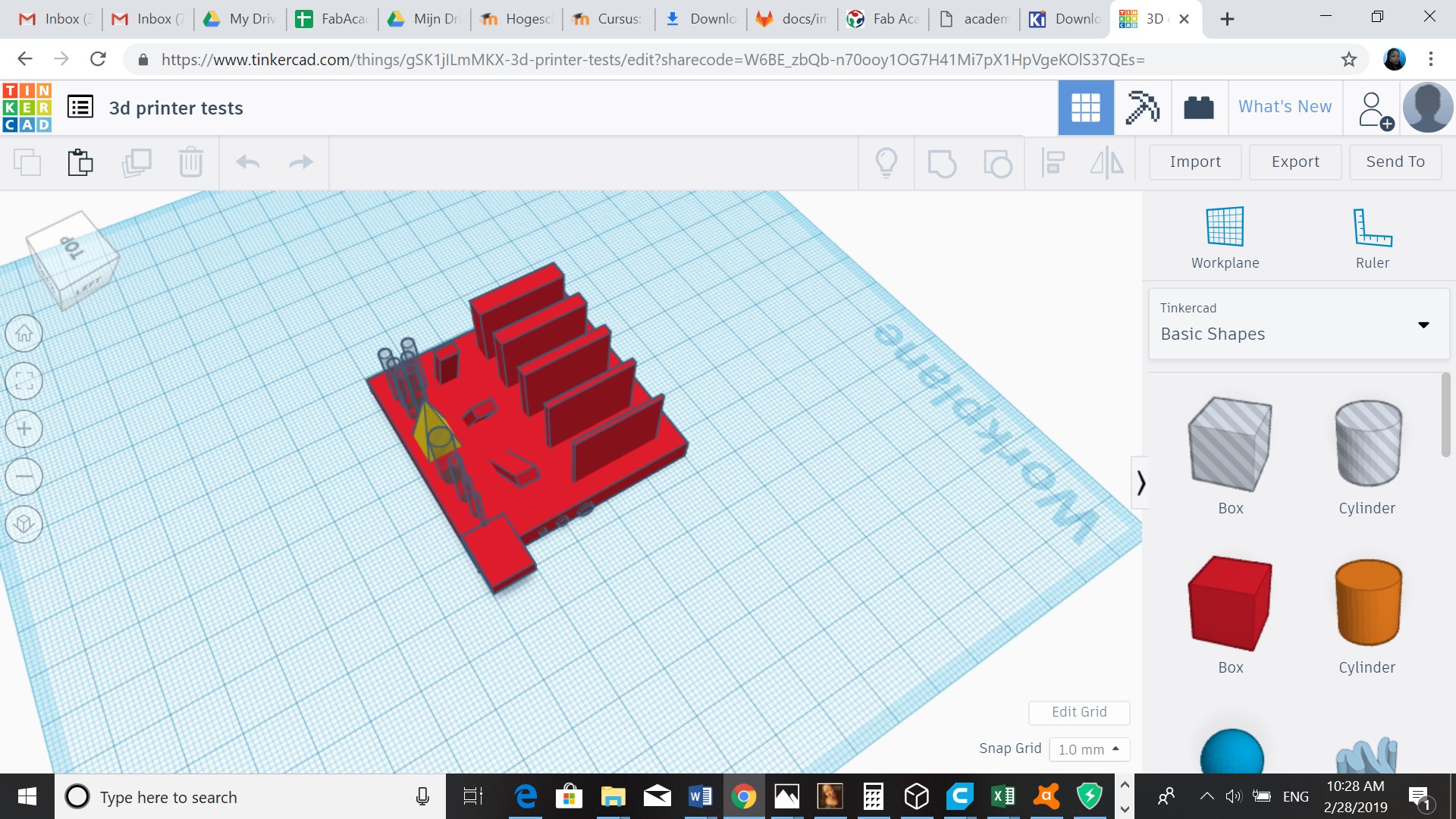This screenshot has width=1456, height=819.
Task: Click the Group shapes icon
Action: [x=942, y=162]
